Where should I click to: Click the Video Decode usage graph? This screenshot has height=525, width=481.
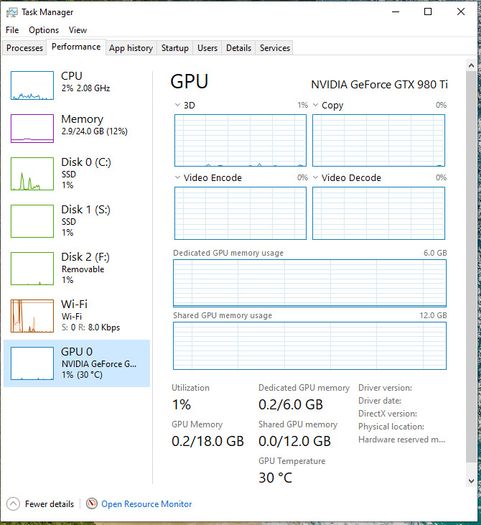379,213
